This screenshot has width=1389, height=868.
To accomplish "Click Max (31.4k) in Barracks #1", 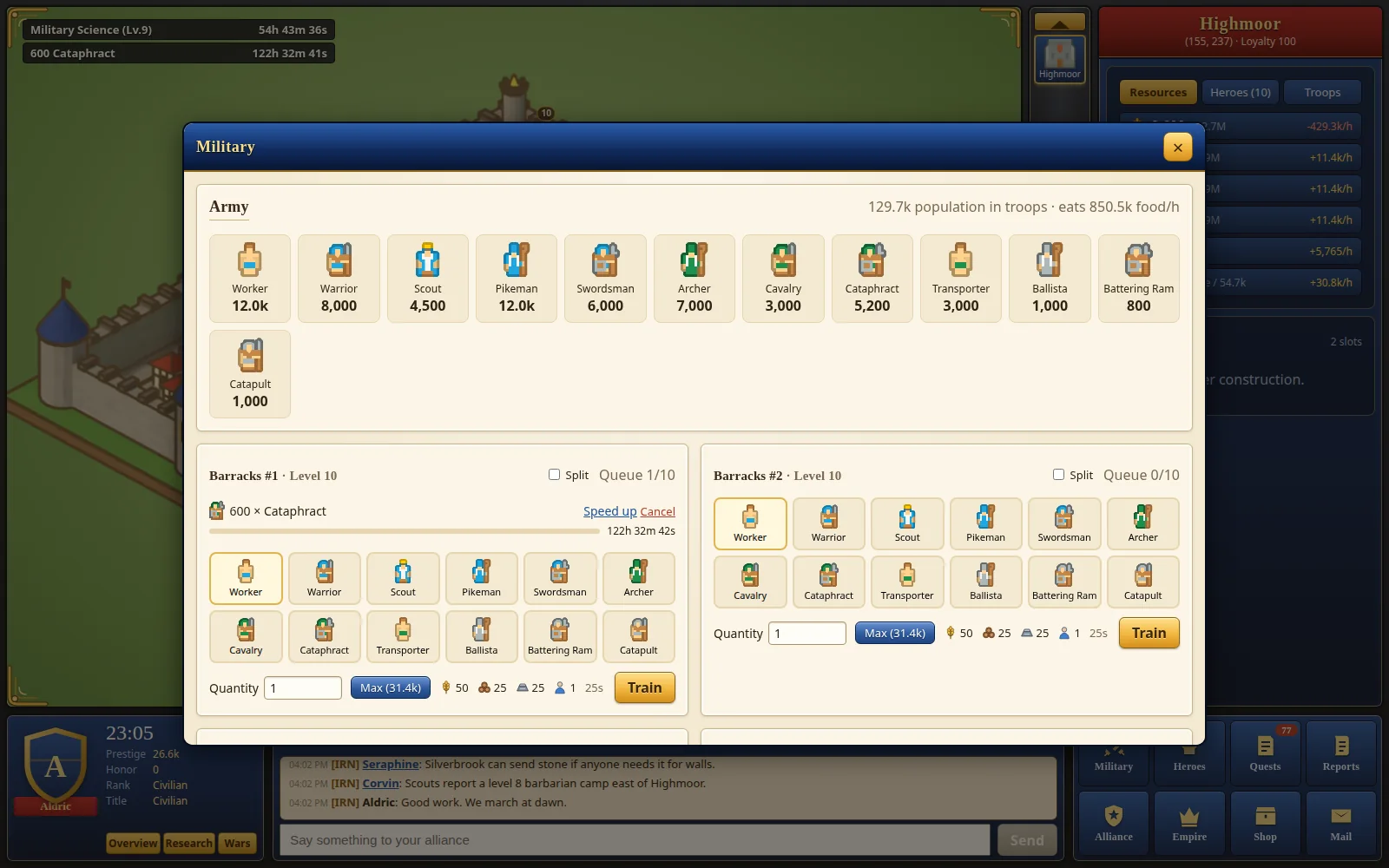I will click(390, 687).
